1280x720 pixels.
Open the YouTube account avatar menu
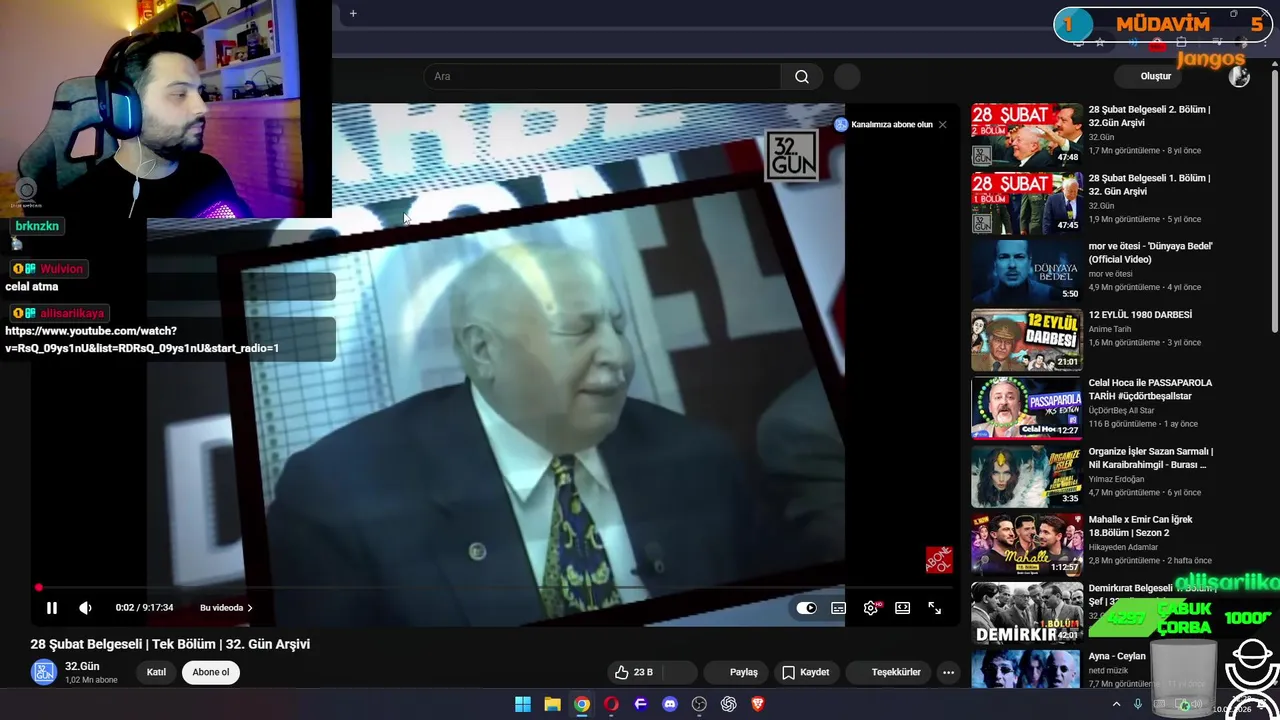tap(1239, 76)
